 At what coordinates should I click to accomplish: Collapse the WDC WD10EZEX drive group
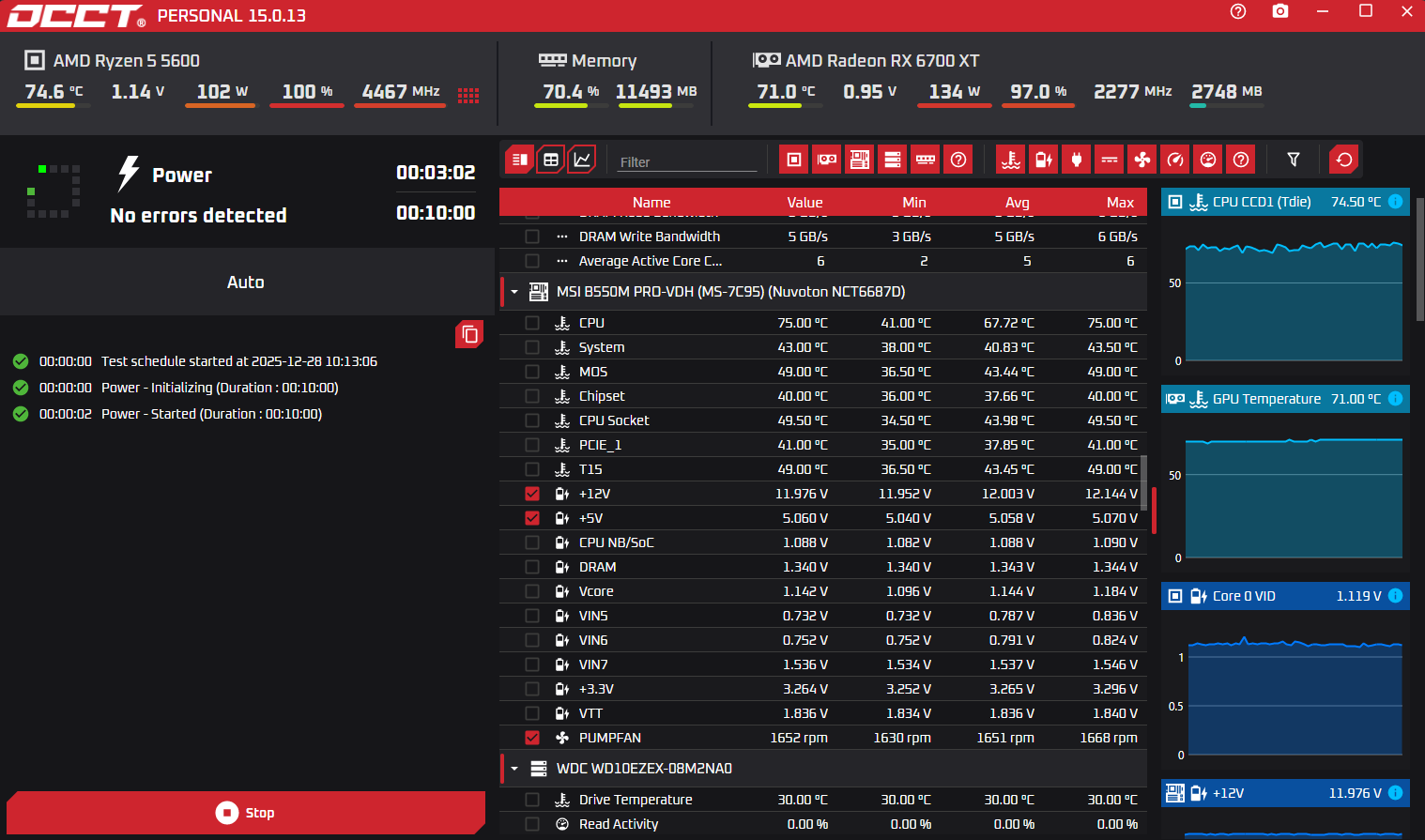[514, 769]
